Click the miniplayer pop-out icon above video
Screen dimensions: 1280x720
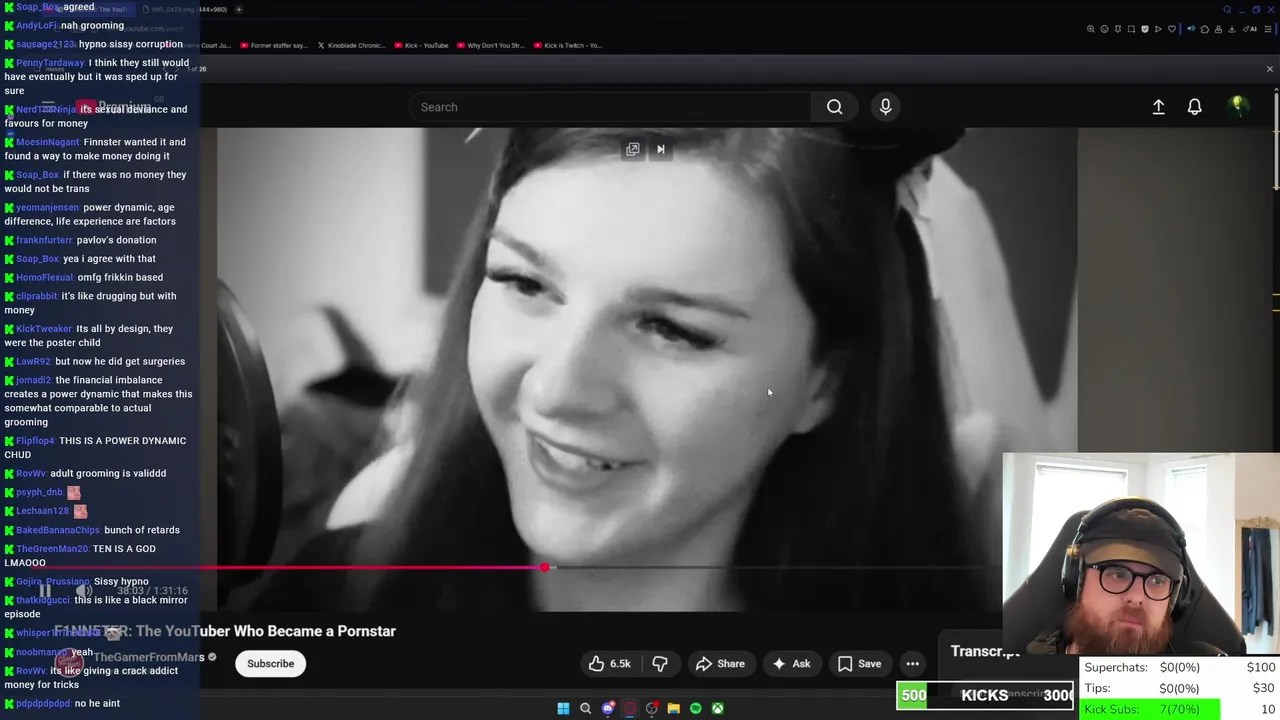(632, 149)
